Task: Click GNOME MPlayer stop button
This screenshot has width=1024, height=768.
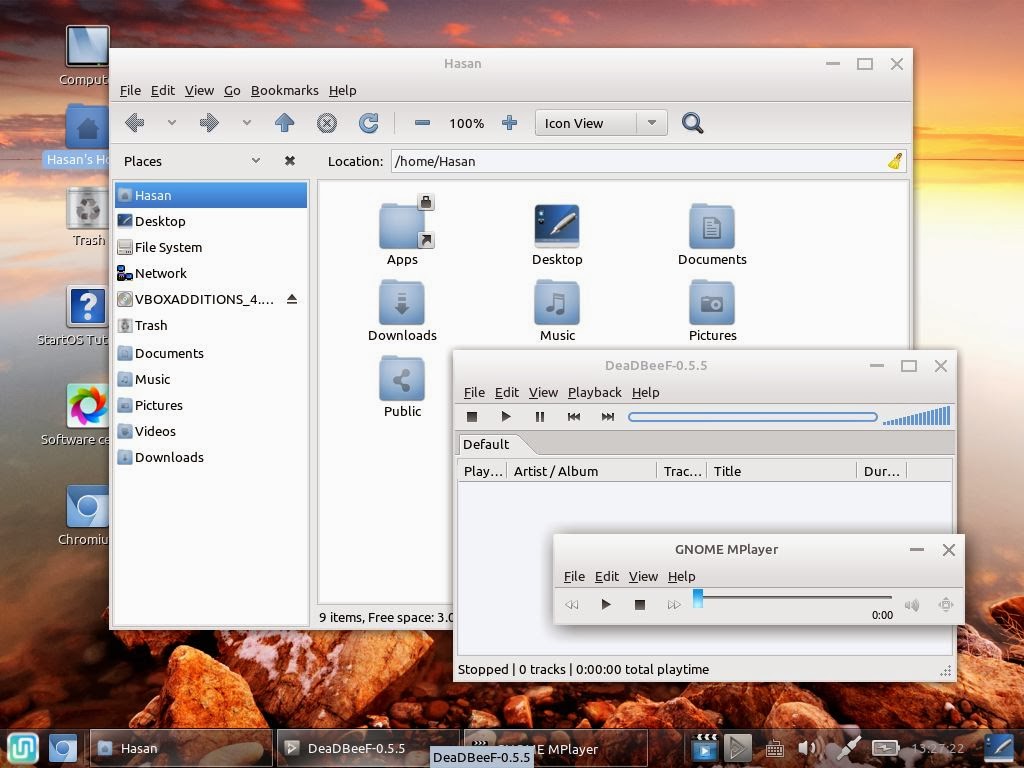Action: [640, 605]
